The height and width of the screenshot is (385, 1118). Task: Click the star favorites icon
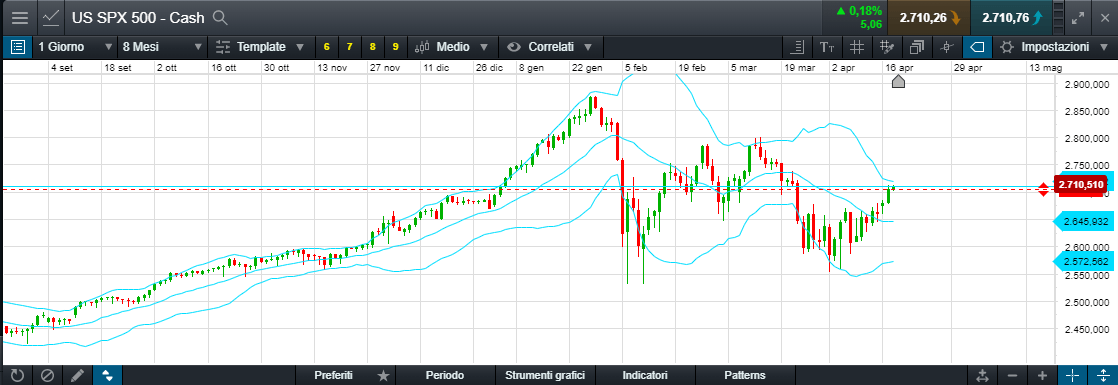[x=384, y=375]
